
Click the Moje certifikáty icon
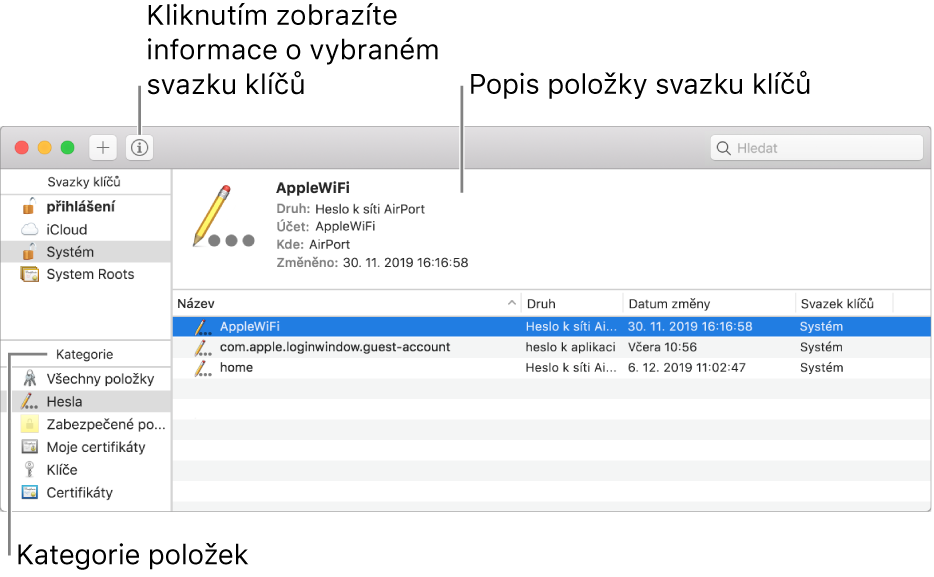pyautogui.click(x=29, y=447)
